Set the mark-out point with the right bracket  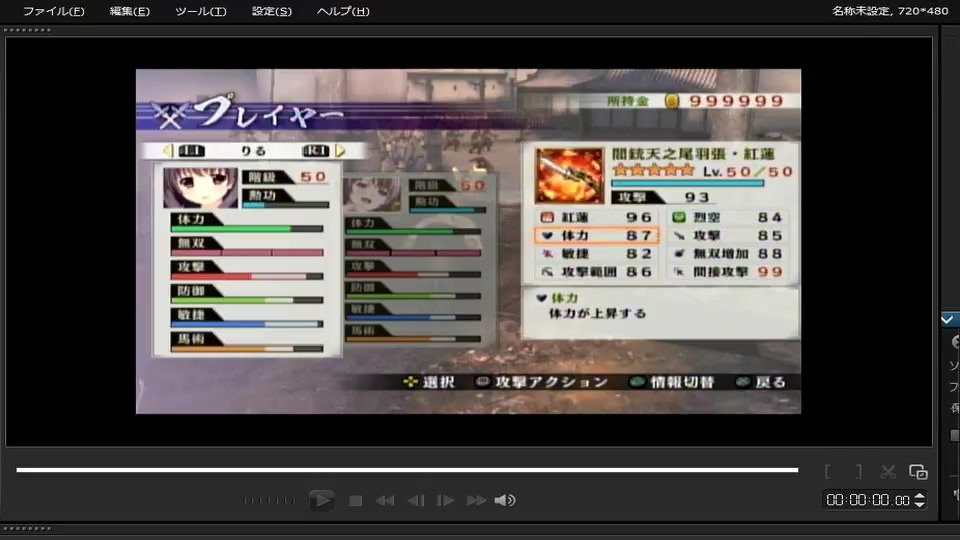pos(858,471)
